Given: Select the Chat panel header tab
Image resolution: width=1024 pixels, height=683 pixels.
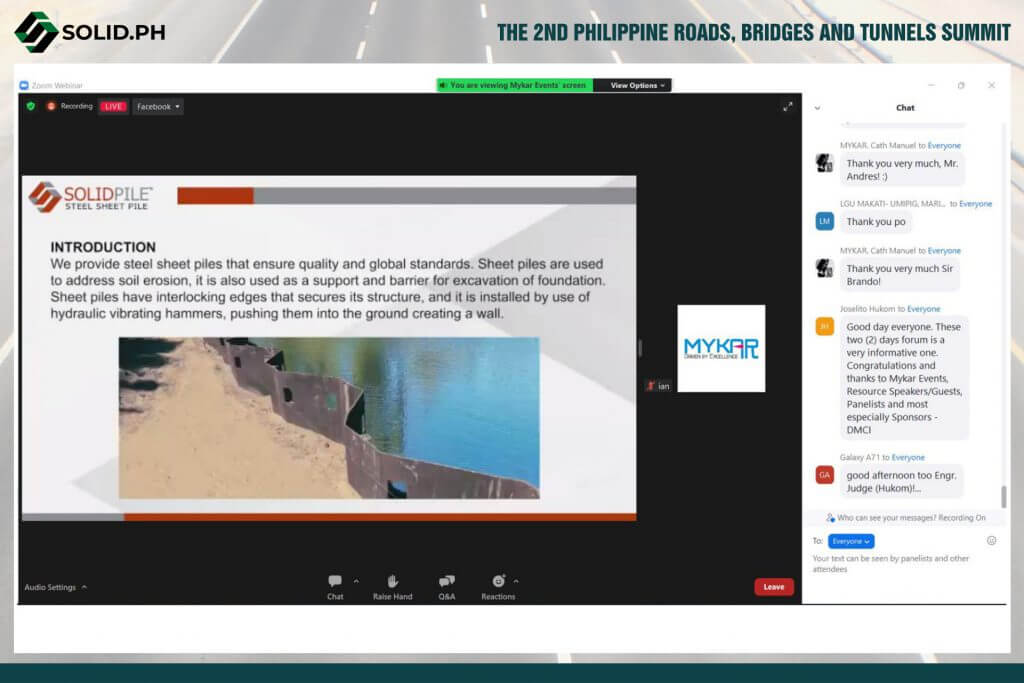Looking at the screenshot, I should [904, 107].
